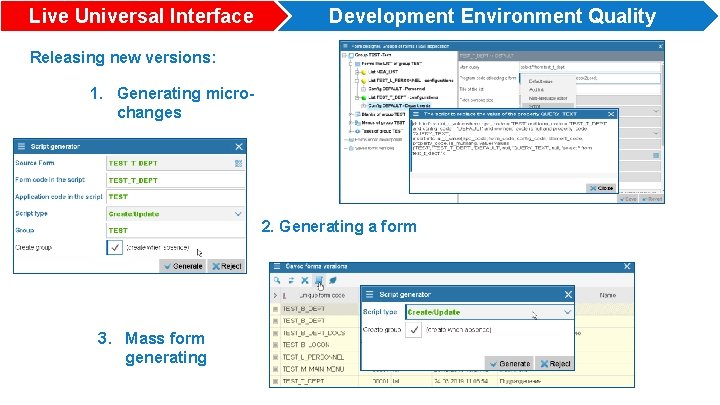Open the upper property dropdown in form designer

[x=656, y=111]
